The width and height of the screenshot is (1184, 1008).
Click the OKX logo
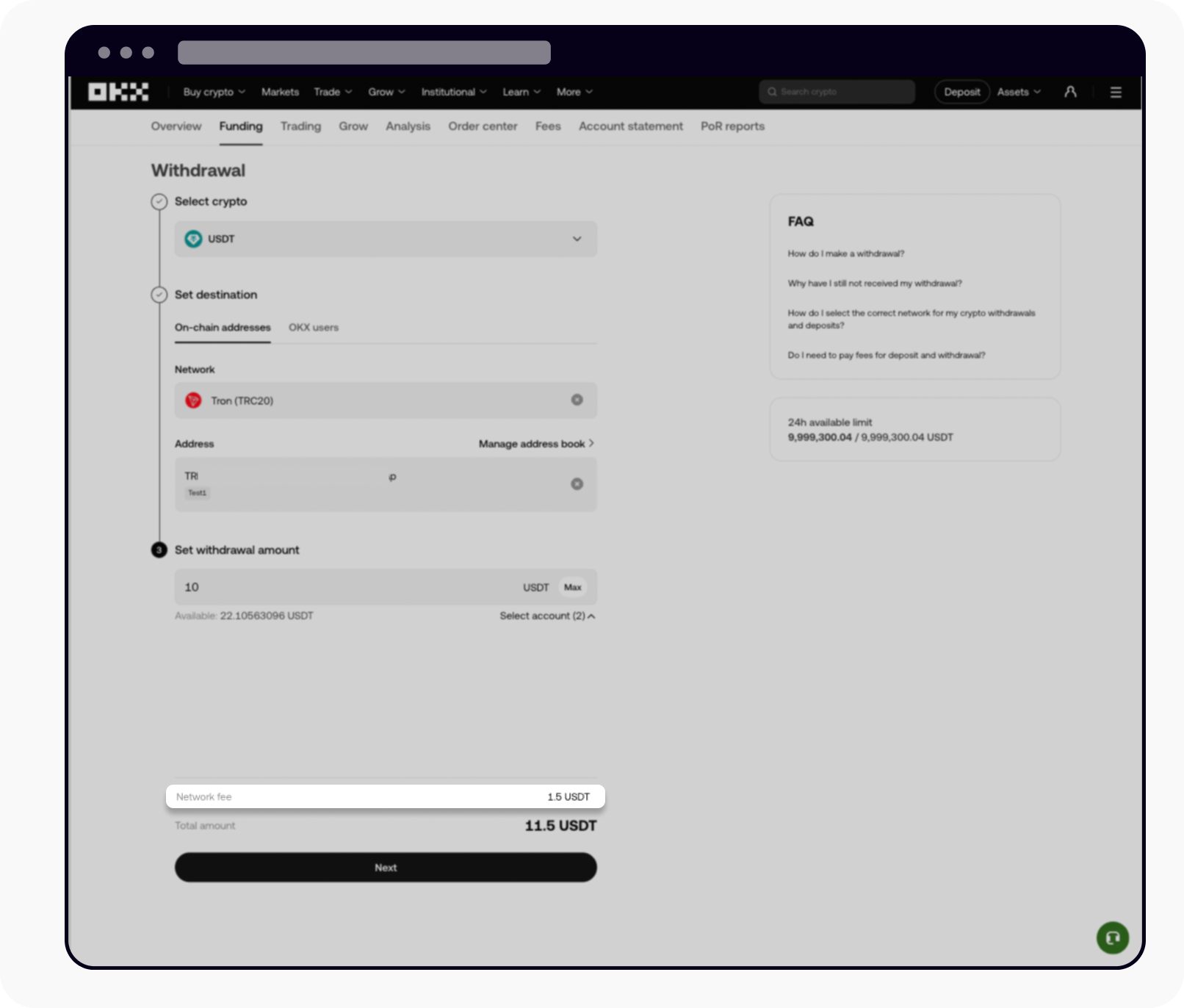(x=118, y=92)
